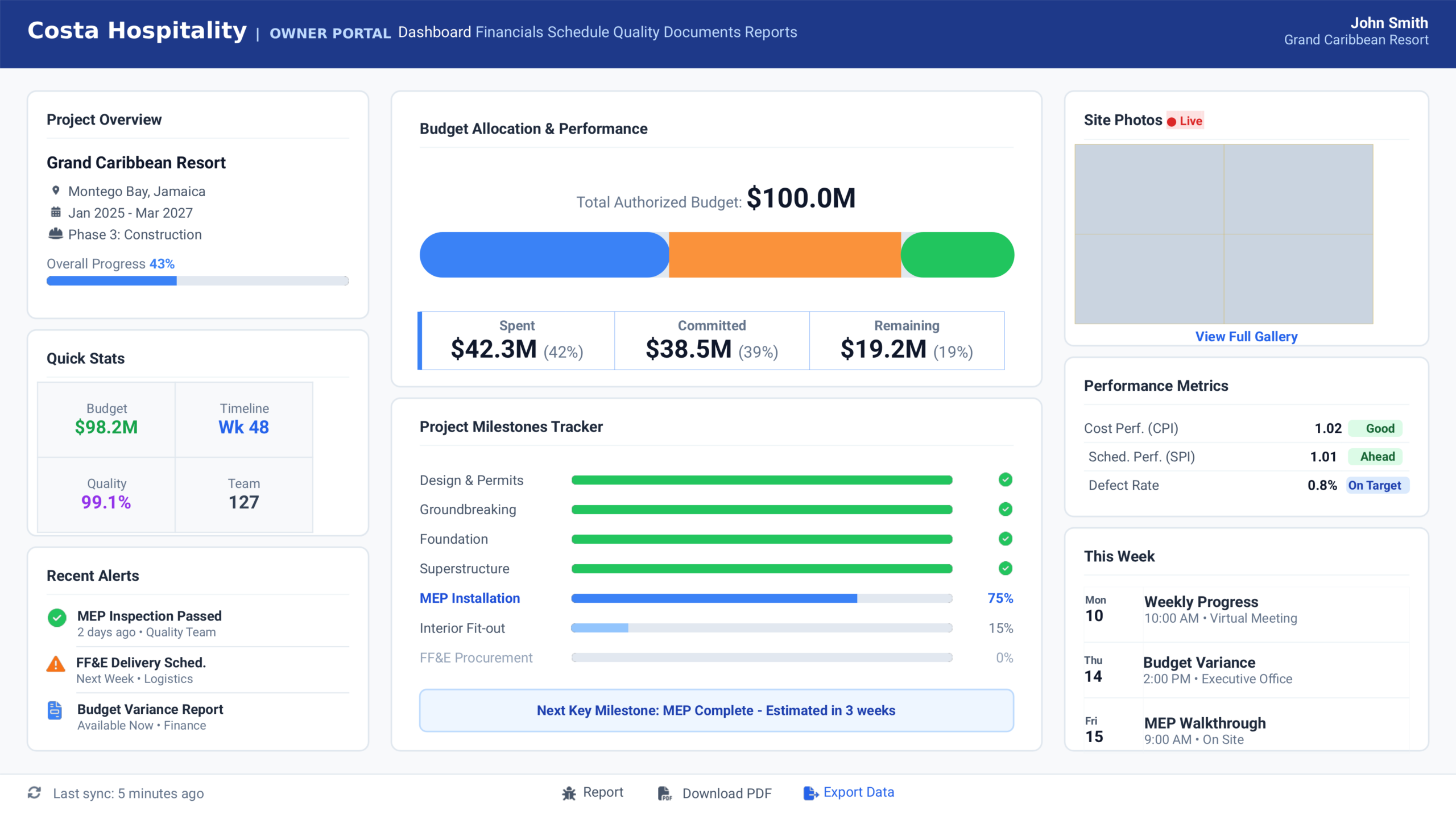Click green check icon for MEP Inspection Passed
Screen dimensions: 1456x819
tap(57, 618)
